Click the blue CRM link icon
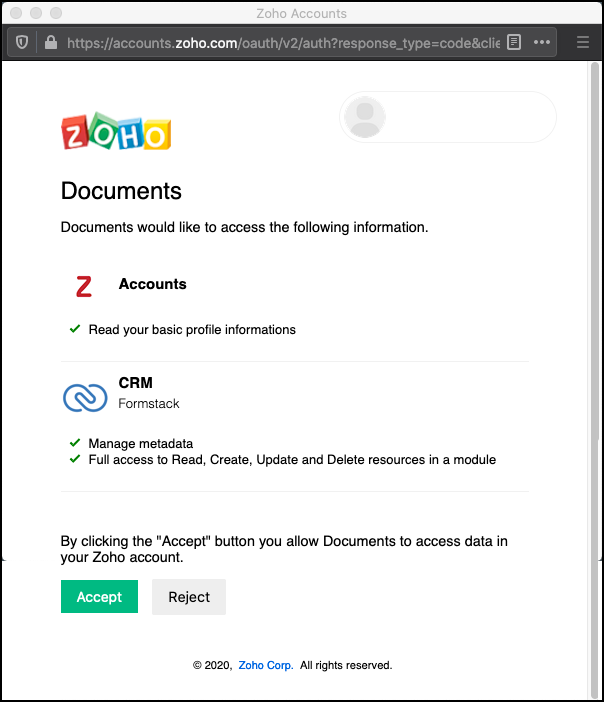 [x=84, y=397]
